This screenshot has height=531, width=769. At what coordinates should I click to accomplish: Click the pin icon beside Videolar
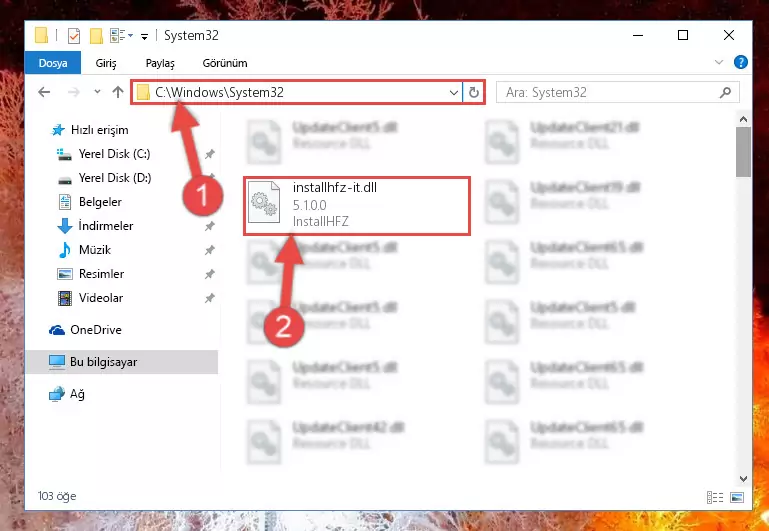(209, 298)
